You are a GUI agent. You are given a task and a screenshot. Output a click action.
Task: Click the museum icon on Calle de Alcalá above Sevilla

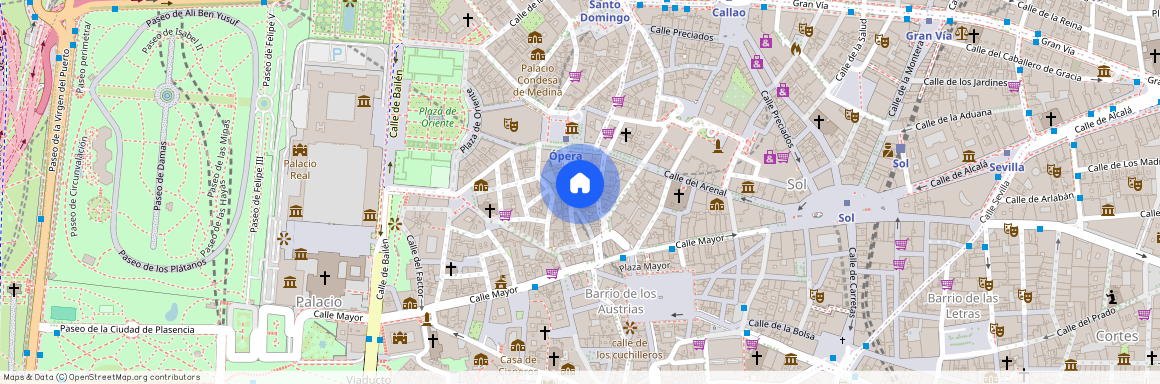[x=968, y=155]
